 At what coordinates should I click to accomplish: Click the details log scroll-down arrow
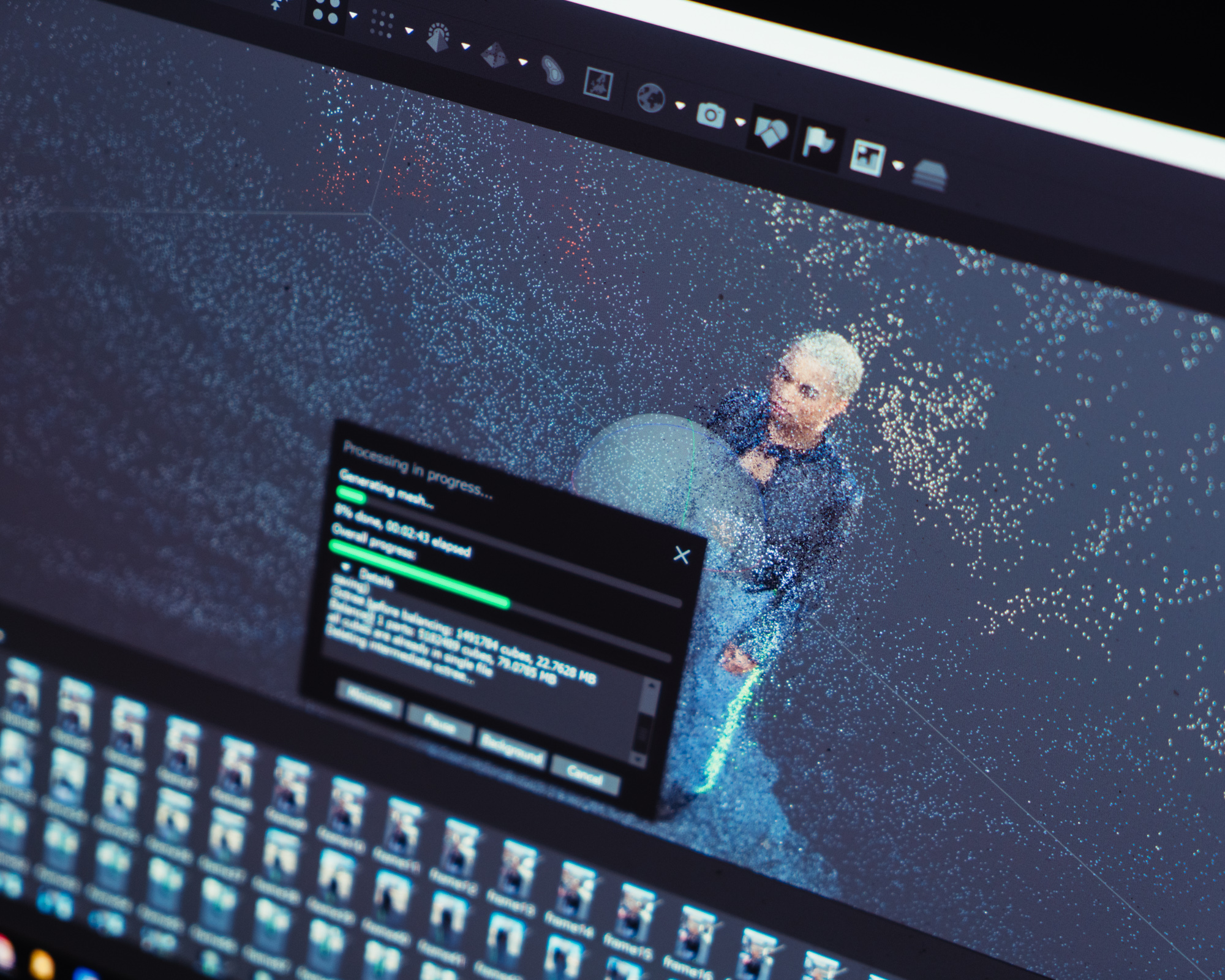638,759
